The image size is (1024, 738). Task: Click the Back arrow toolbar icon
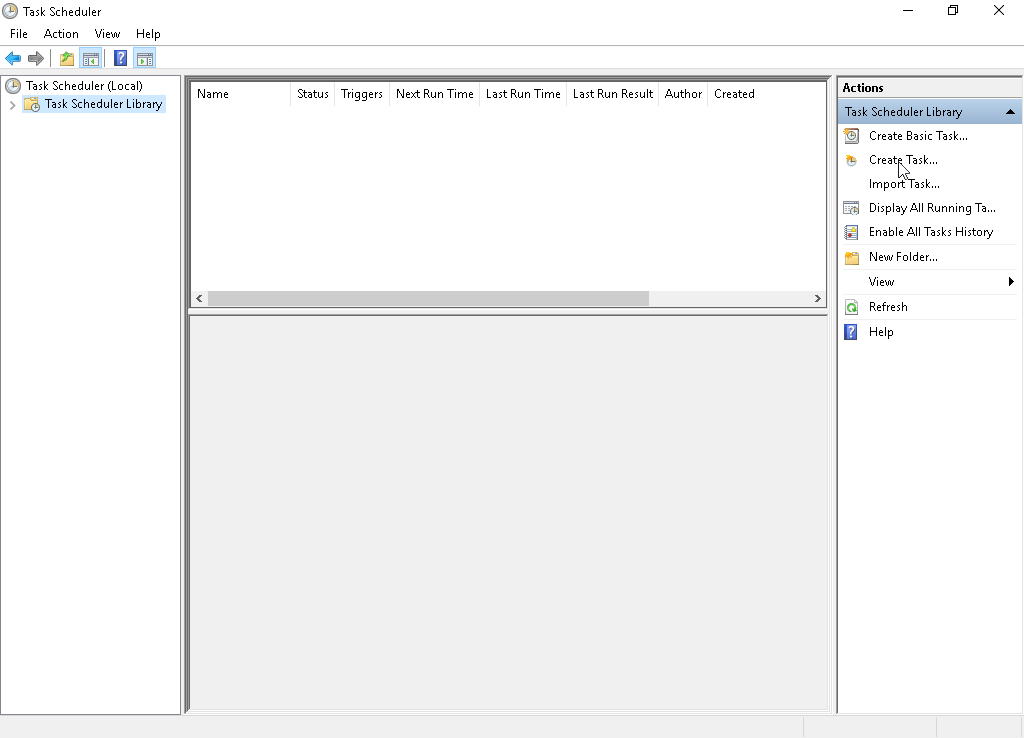coord(12,59)
